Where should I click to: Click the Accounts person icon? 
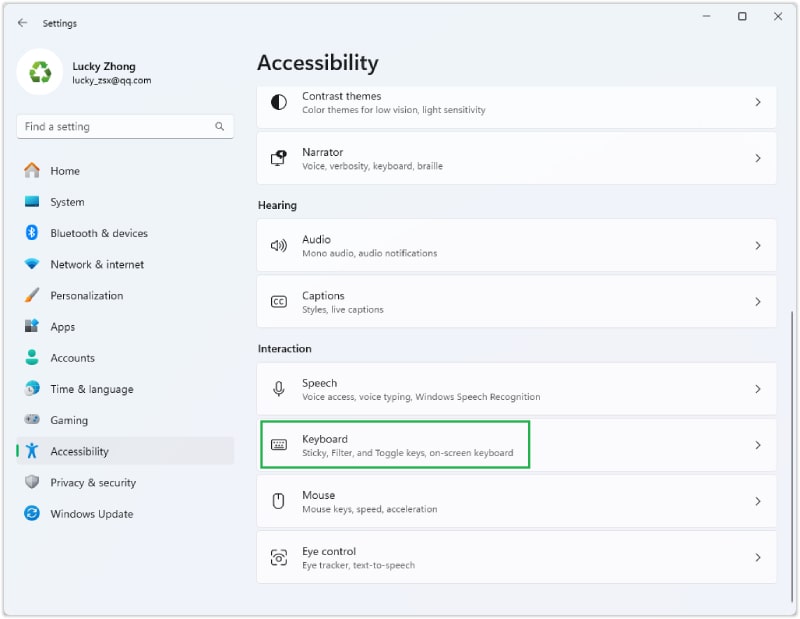[32, 357]
